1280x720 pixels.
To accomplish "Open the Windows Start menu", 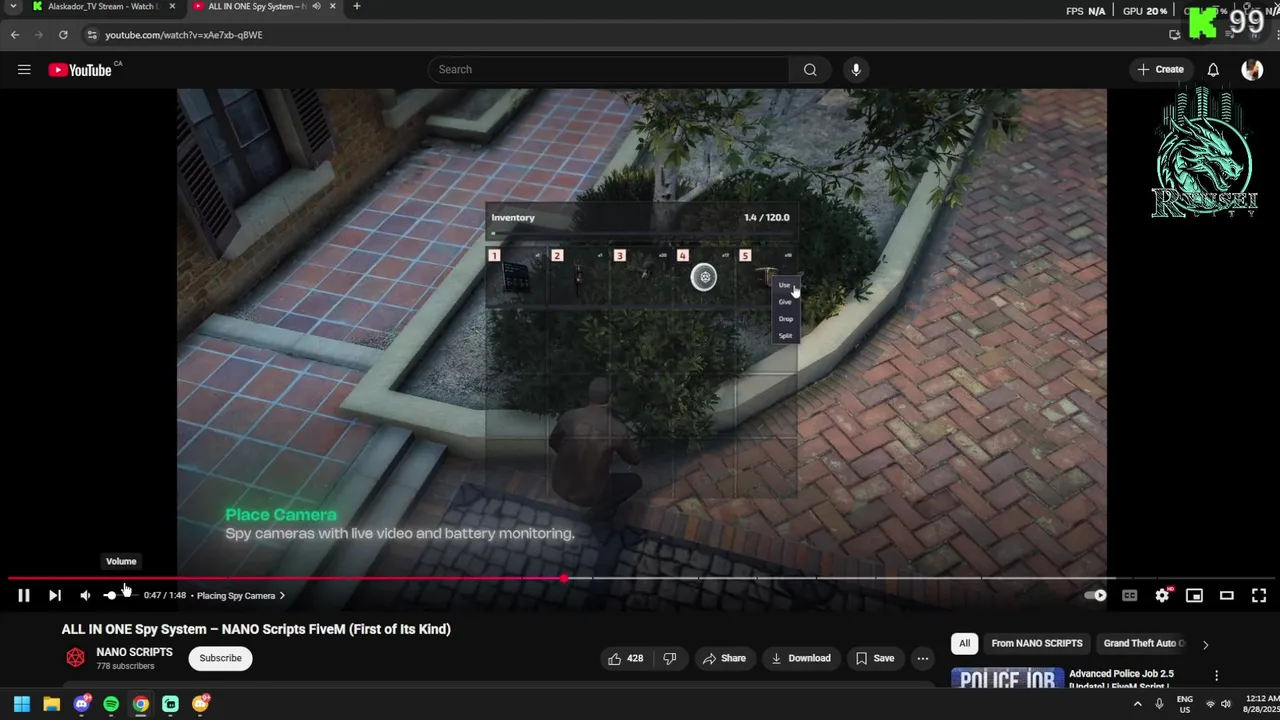I will click(x=21, y=704).
